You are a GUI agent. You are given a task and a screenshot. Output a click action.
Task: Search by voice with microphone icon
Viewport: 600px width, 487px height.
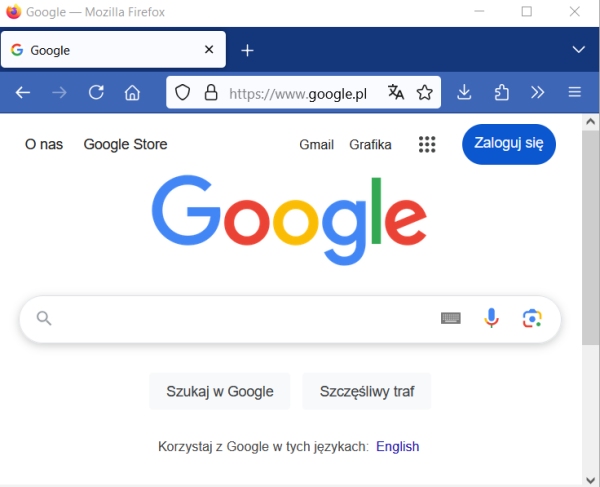(x=491, y=318)
